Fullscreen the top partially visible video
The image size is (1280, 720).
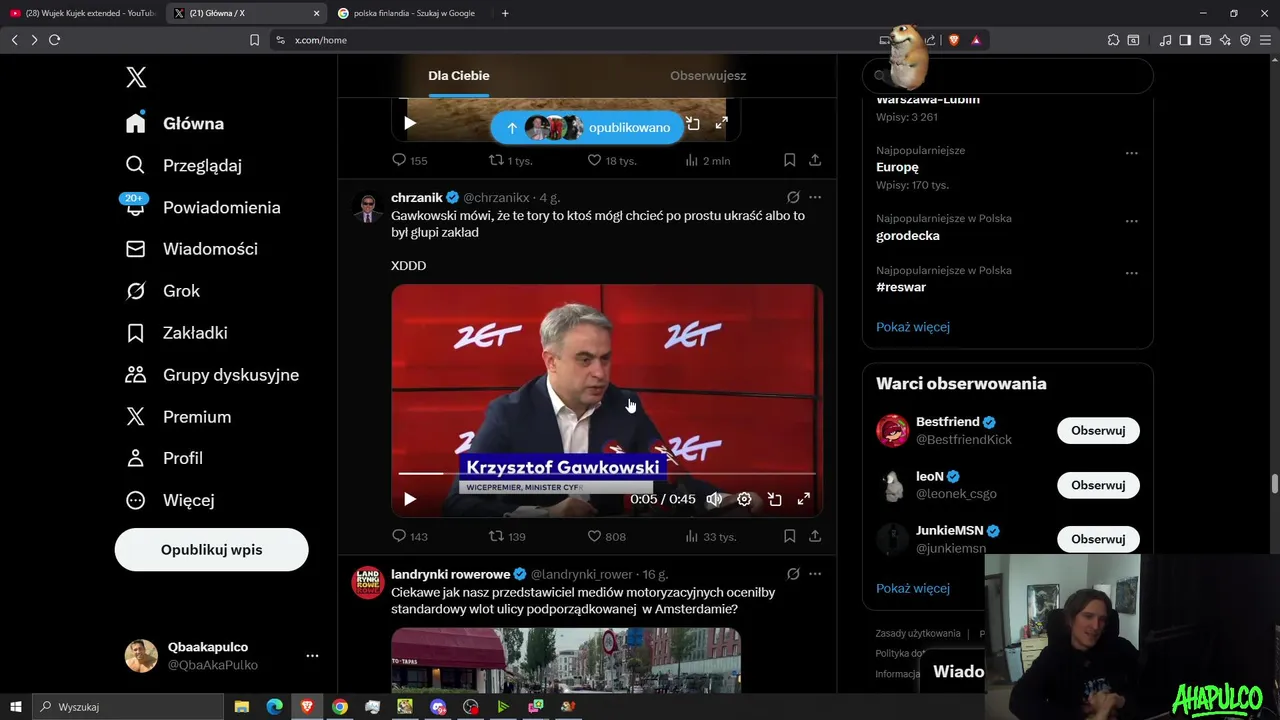(x=721, y=124)
